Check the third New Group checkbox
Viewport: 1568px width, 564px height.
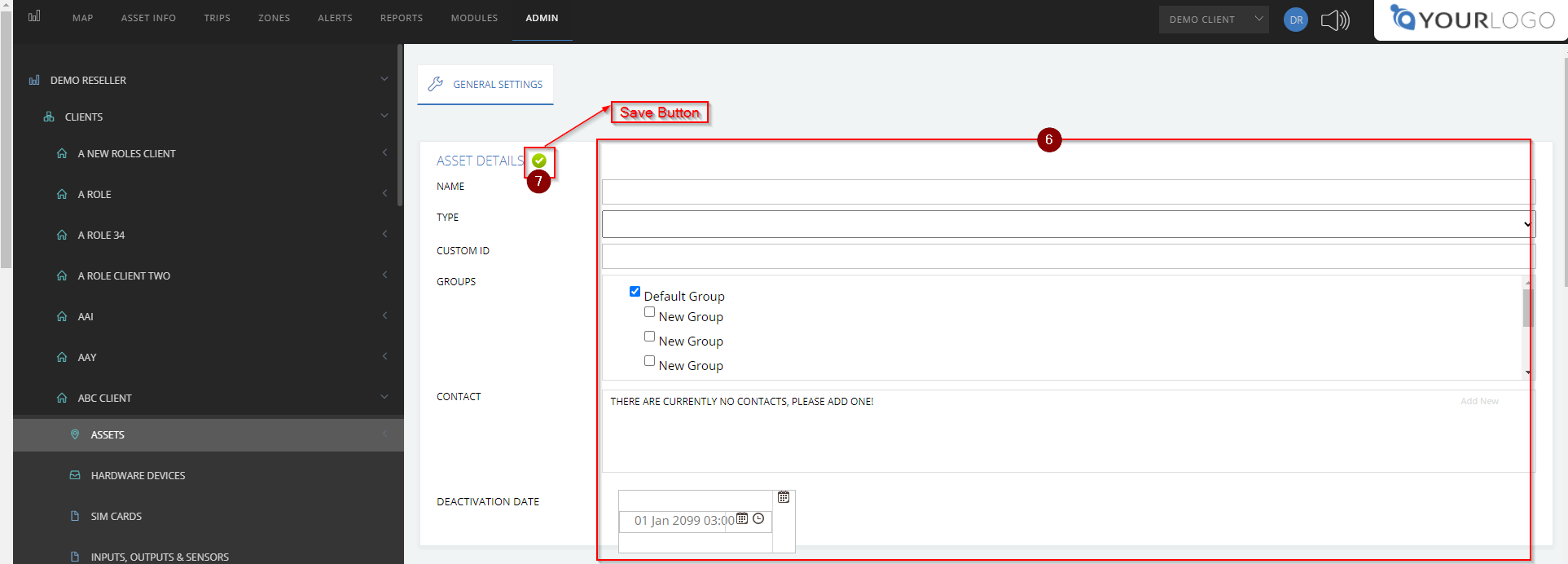649,360
